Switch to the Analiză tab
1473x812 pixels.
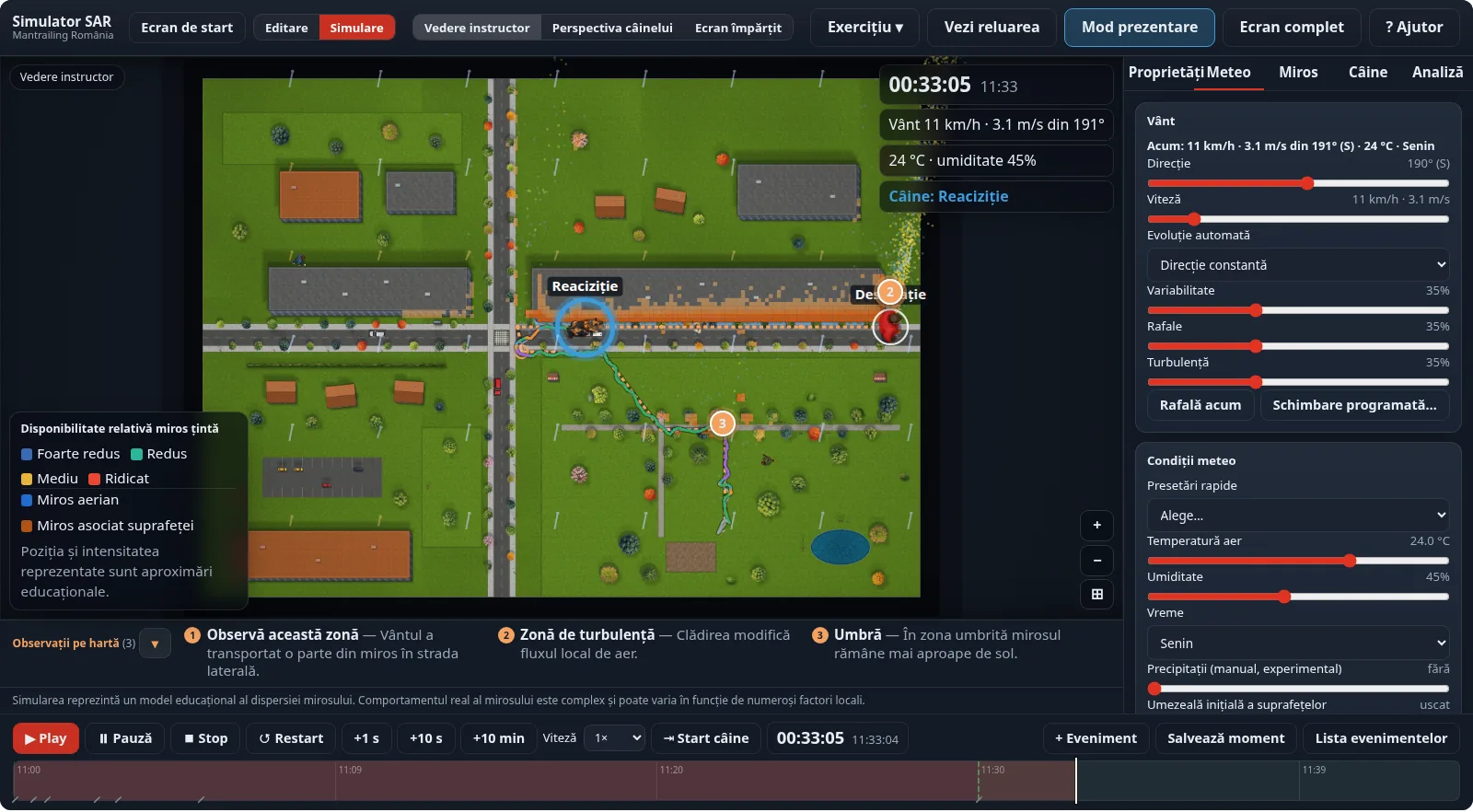coord(1437,73)
